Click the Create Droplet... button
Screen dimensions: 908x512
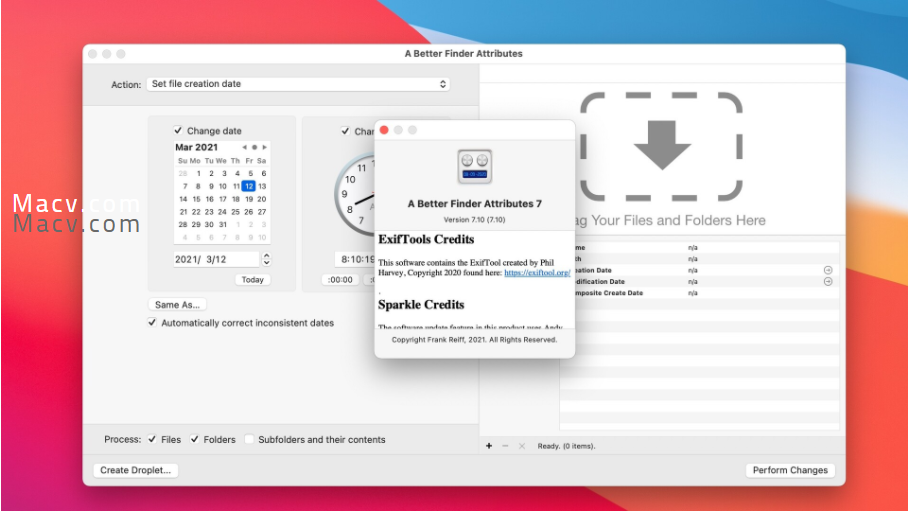(x=136, y=470)
